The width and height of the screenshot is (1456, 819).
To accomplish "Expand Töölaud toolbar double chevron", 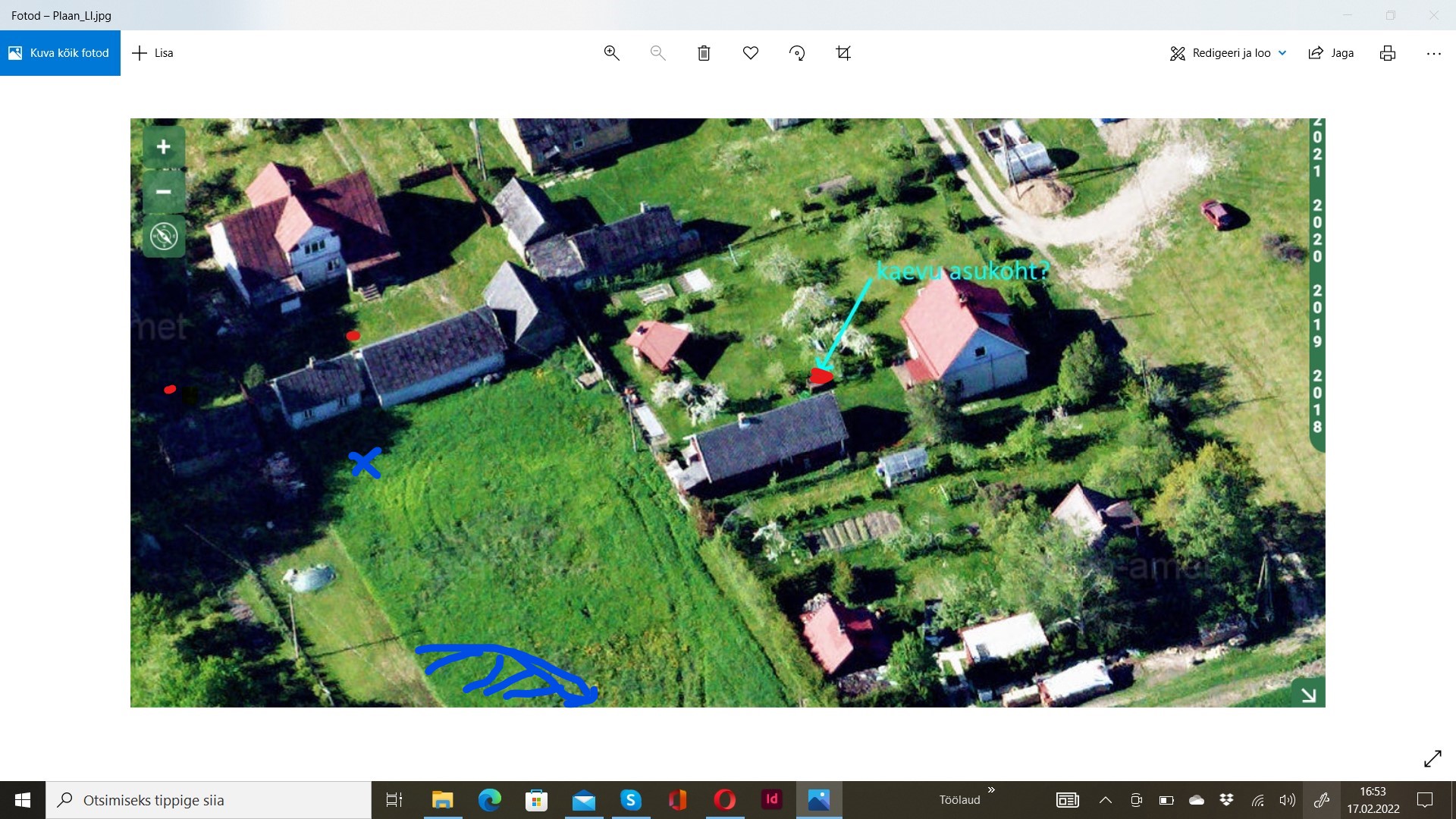I will [x=991, y=790].
